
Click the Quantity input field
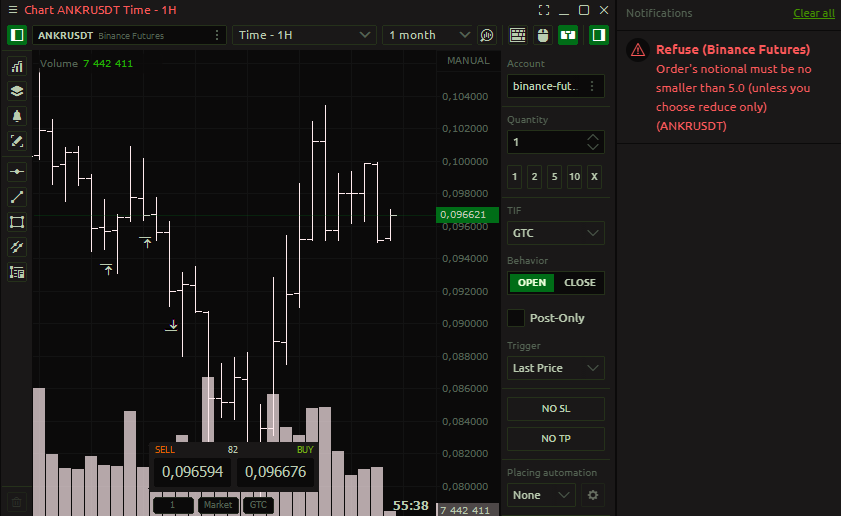click(546, 142)
